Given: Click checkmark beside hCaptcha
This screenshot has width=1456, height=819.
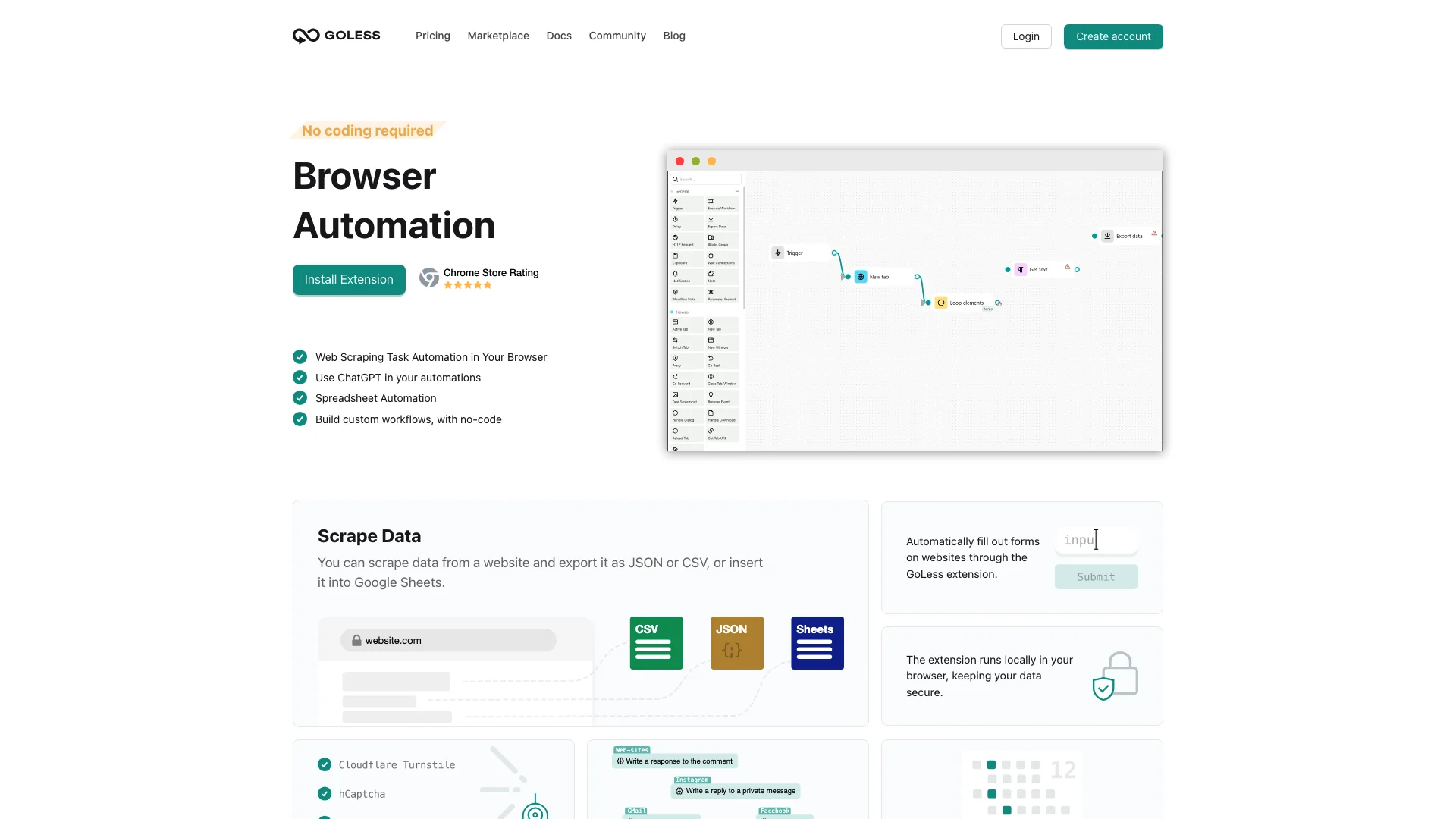Looking at the screenshot, I should point(325,793).
